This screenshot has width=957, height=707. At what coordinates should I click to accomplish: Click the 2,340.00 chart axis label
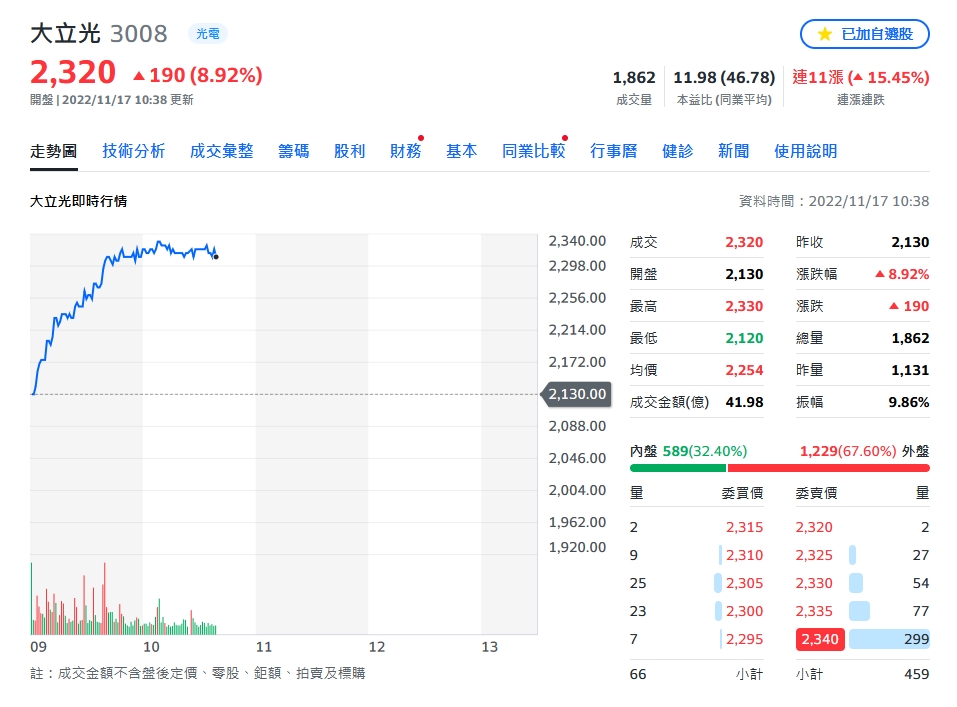[577, 241]
